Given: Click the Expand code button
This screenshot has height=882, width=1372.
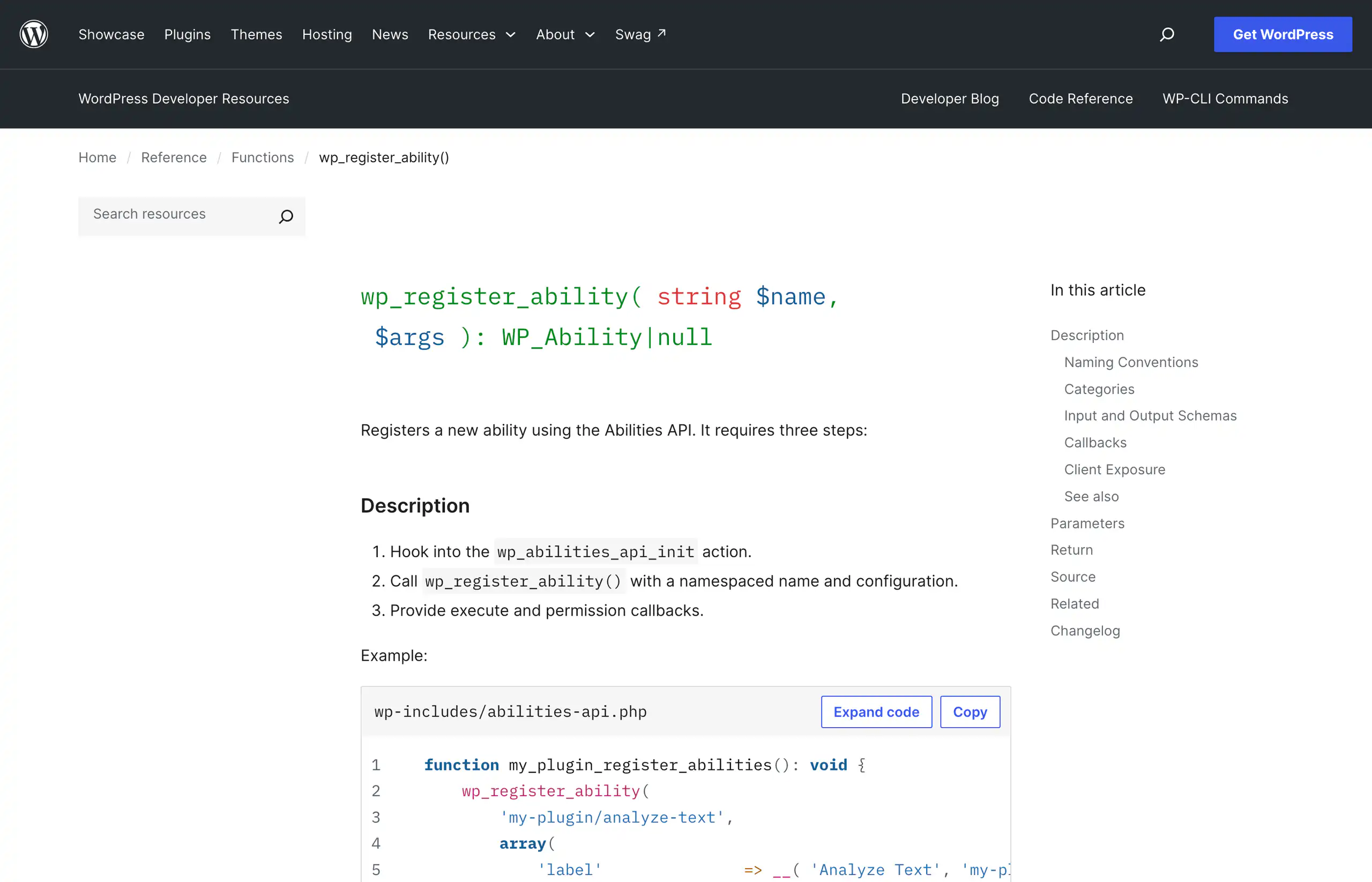Looking at the screenshot, I should point(876,712).
